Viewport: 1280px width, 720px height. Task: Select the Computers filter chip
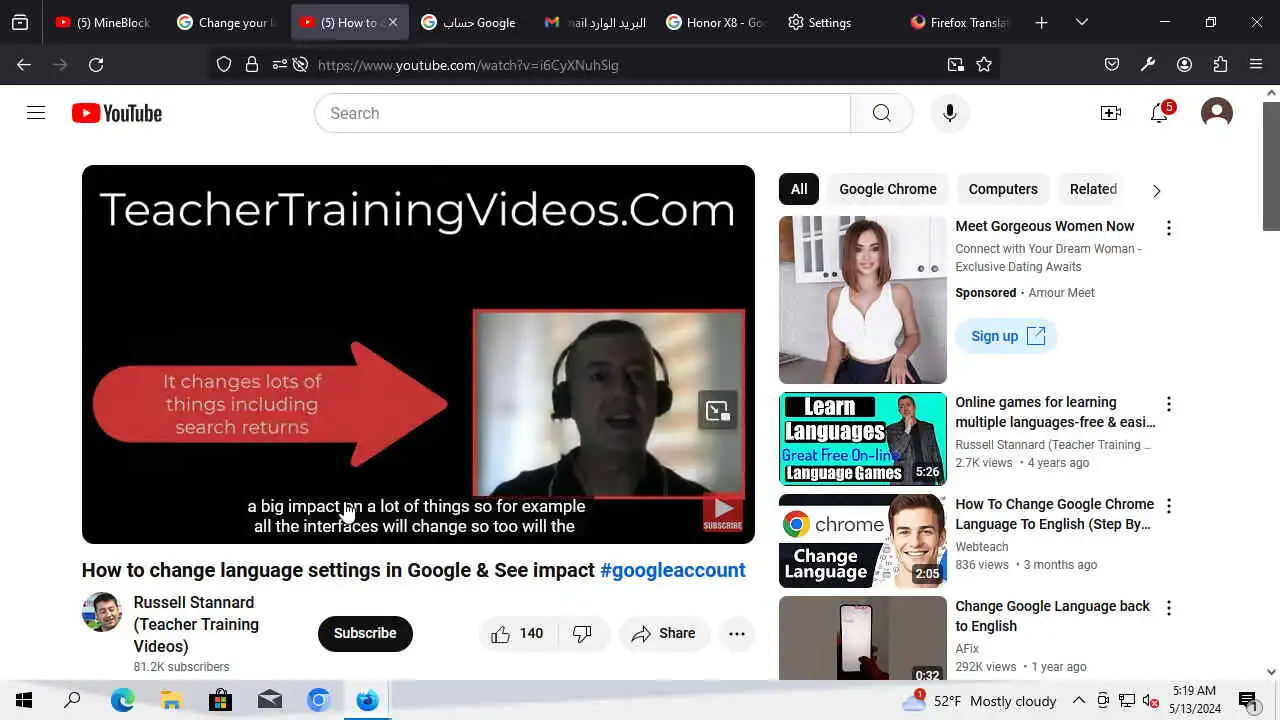coord(1003,189)
